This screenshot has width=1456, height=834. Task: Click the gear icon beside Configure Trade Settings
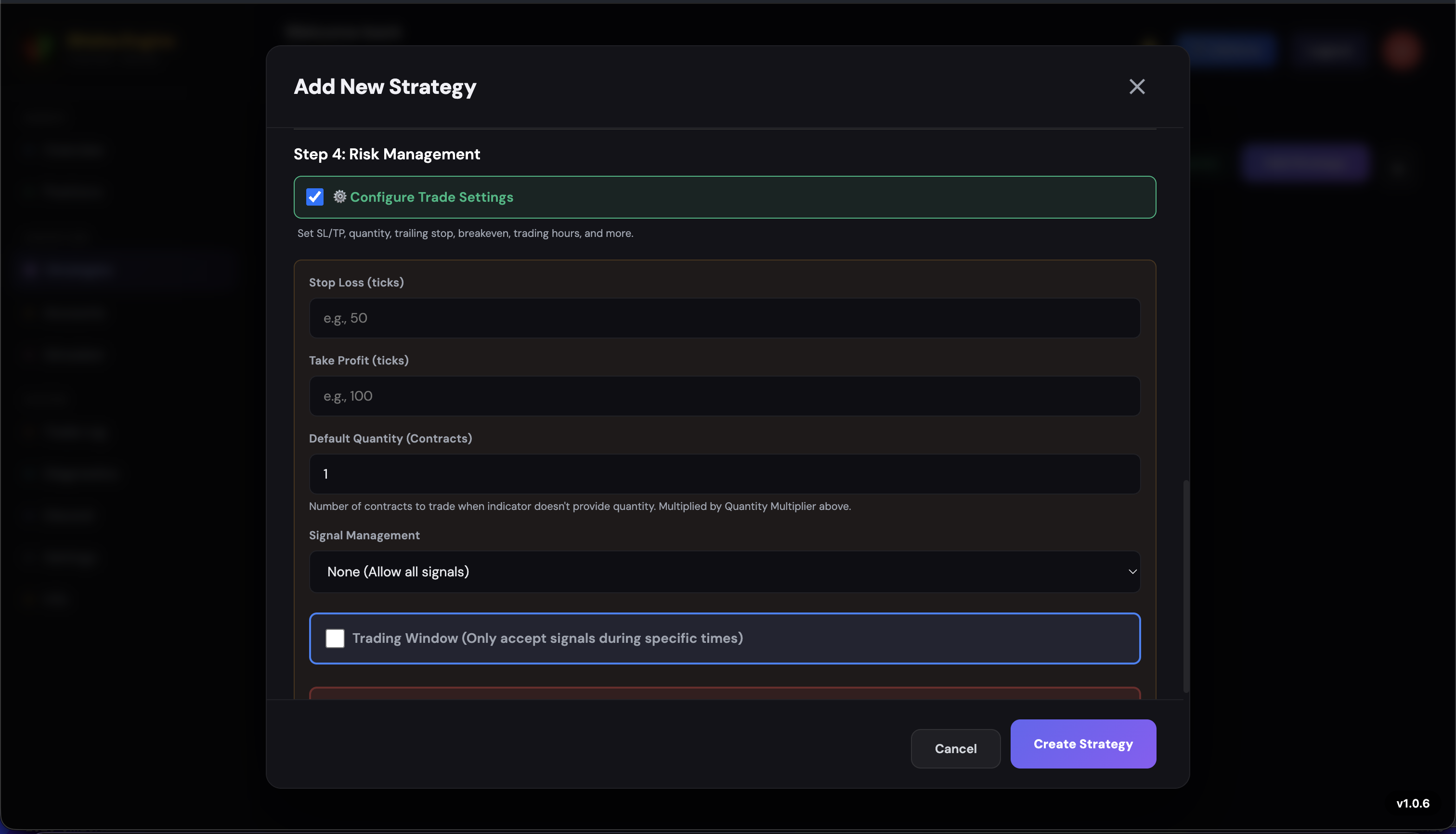(x=339, y=196)
